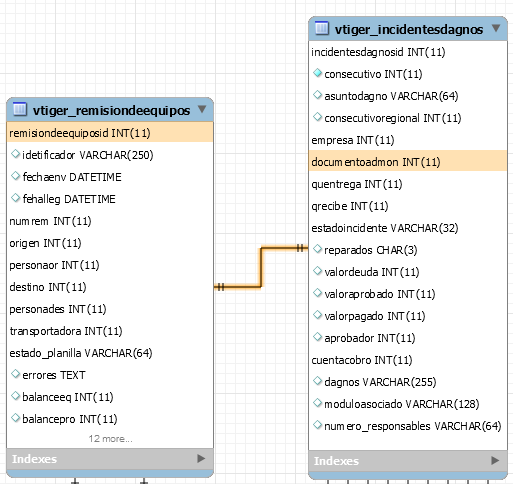Click the diamond icon beside balancepro column
The height and width of the screenshot is (484, 513).
pyautogui.click(x=15, y=418)
